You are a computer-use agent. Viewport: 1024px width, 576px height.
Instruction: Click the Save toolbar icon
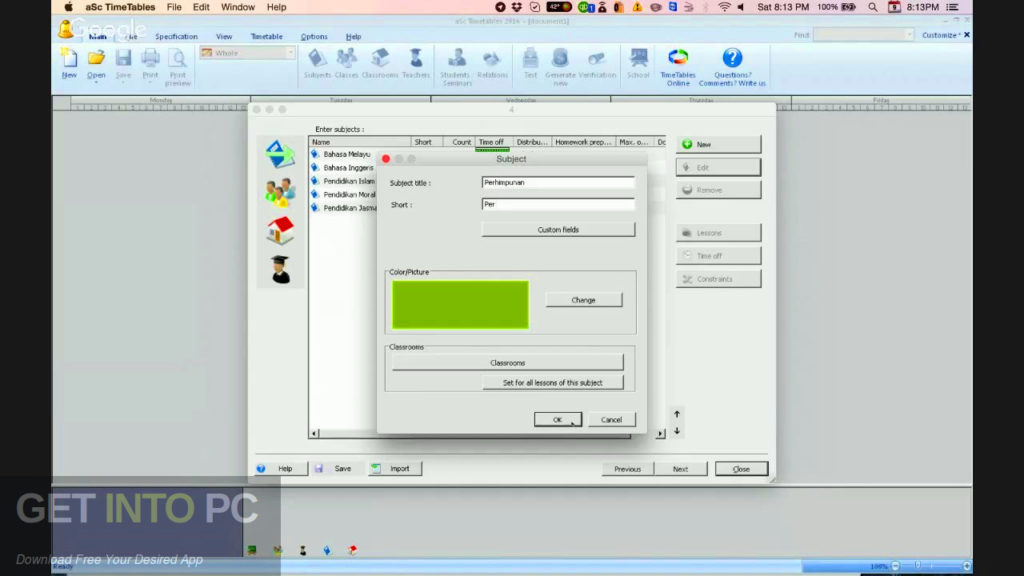pyautogui.click(x=123, y=63)
